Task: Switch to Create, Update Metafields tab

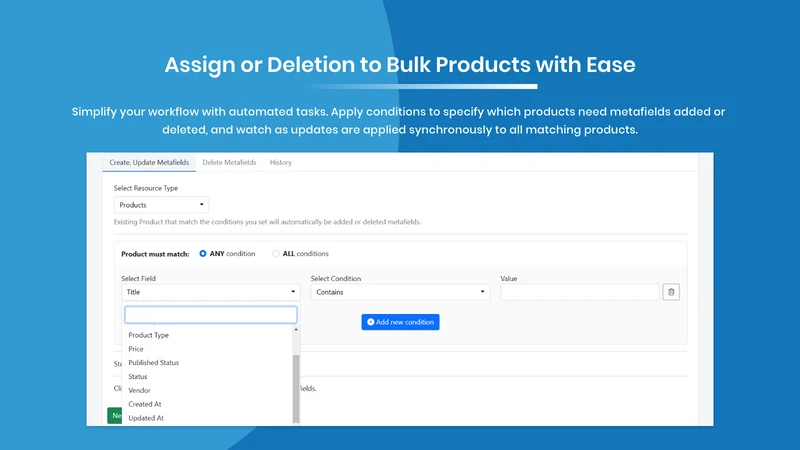Action: 149,162
